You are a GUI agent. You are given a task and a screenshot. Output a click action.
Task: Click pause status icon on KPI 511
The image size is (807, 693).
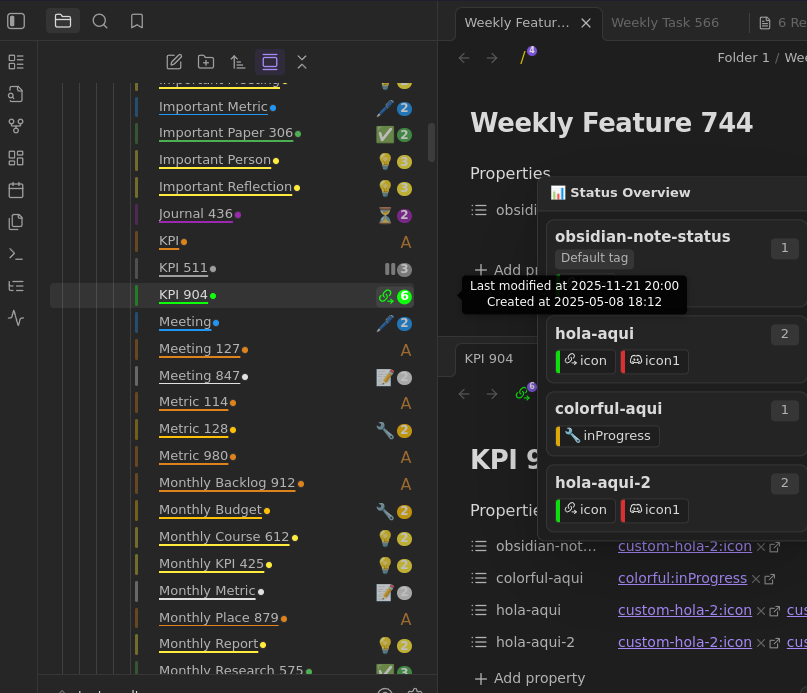(390, 269)
